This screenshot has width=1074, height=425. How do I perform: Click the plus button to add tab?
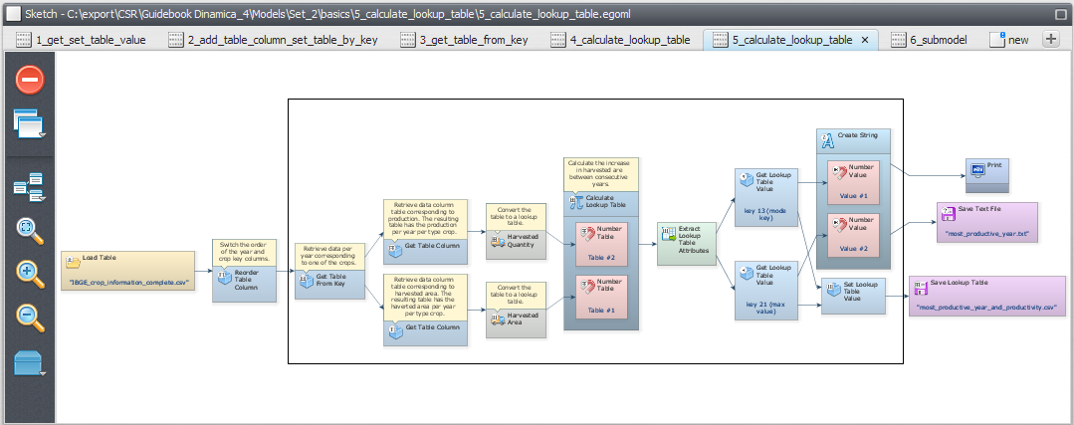point(1051,40)
